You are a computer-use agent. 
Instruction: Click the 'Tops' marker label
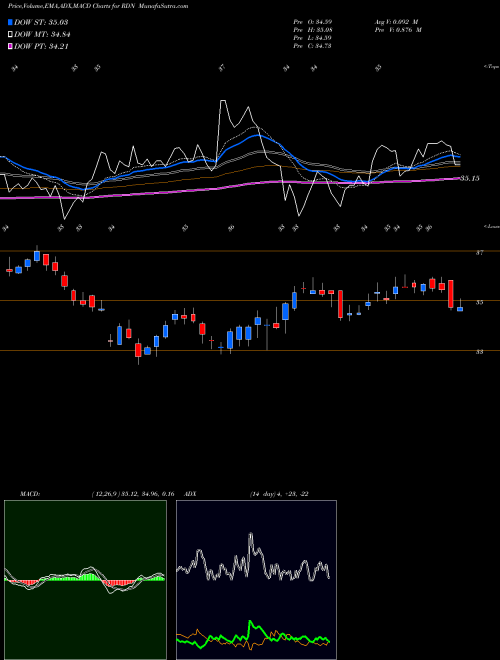[x=492, y=67]
